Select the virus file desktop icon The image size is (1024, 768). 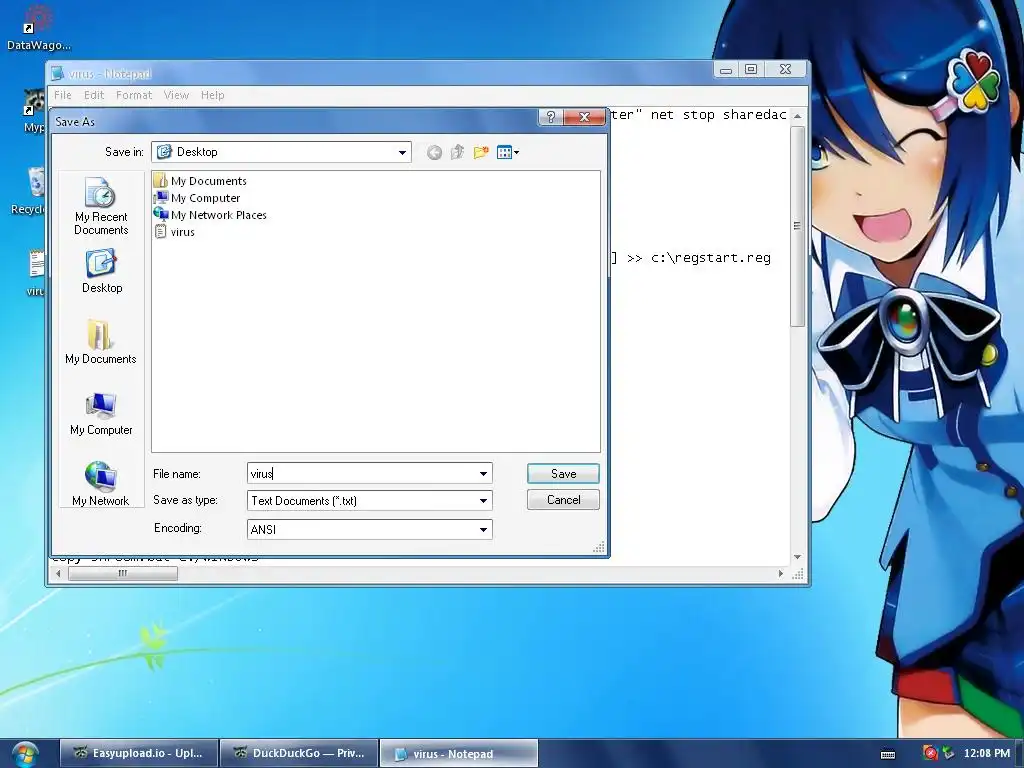(34, 272)
